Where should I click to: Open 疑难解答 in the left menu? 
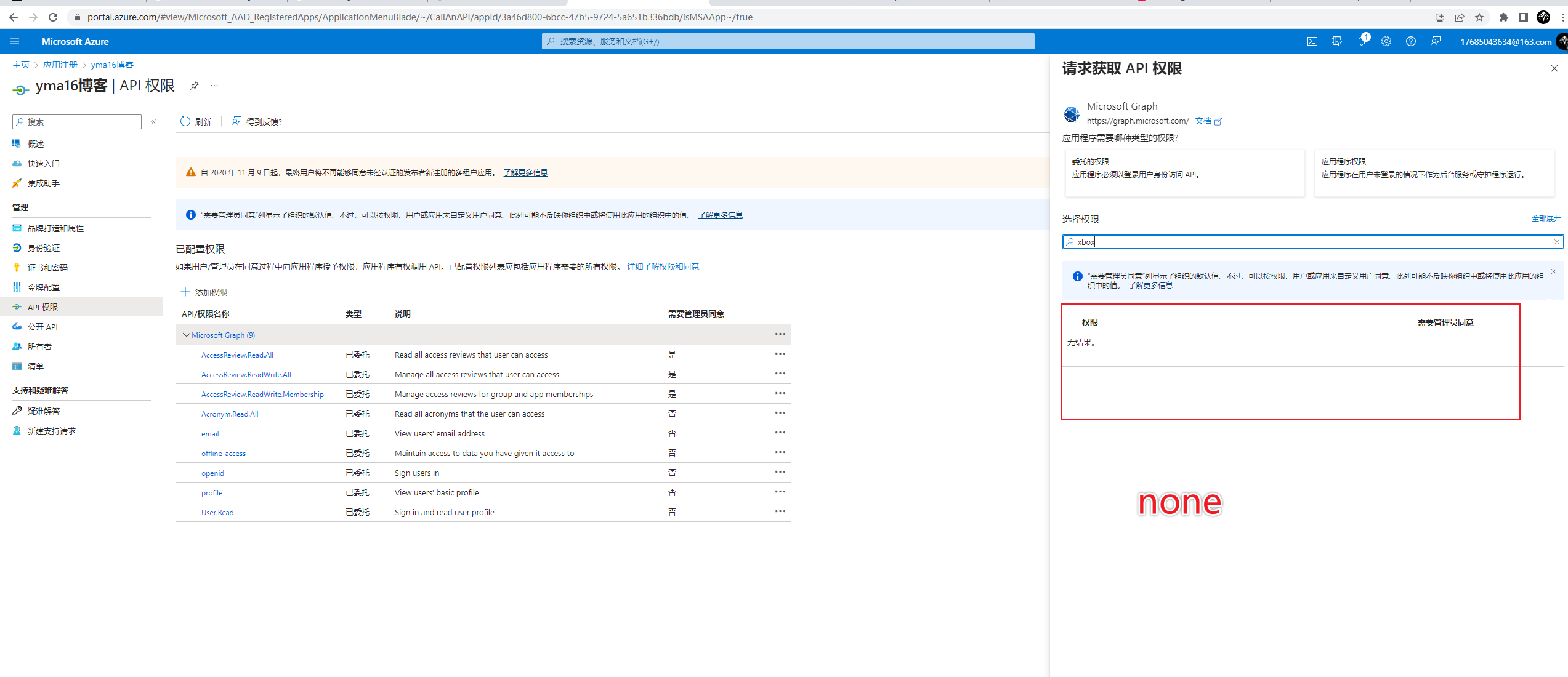point(44,411)
